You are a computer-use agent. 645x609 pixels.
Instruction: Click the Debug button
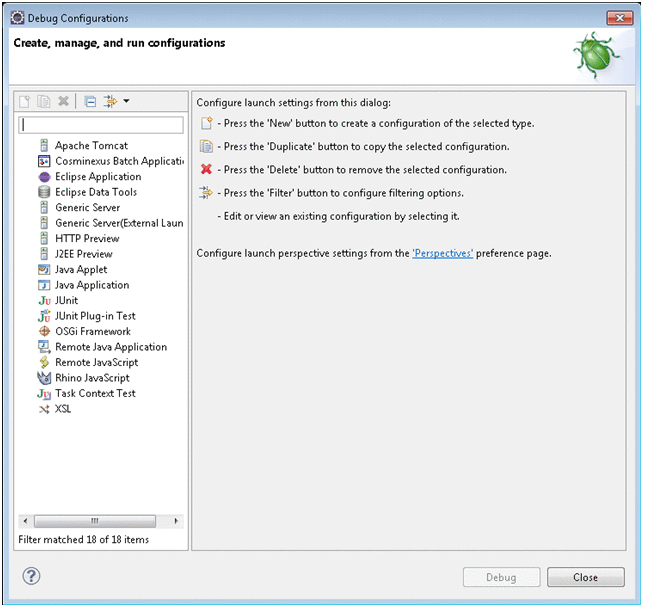pyautogui.click(x=501, y=577)
